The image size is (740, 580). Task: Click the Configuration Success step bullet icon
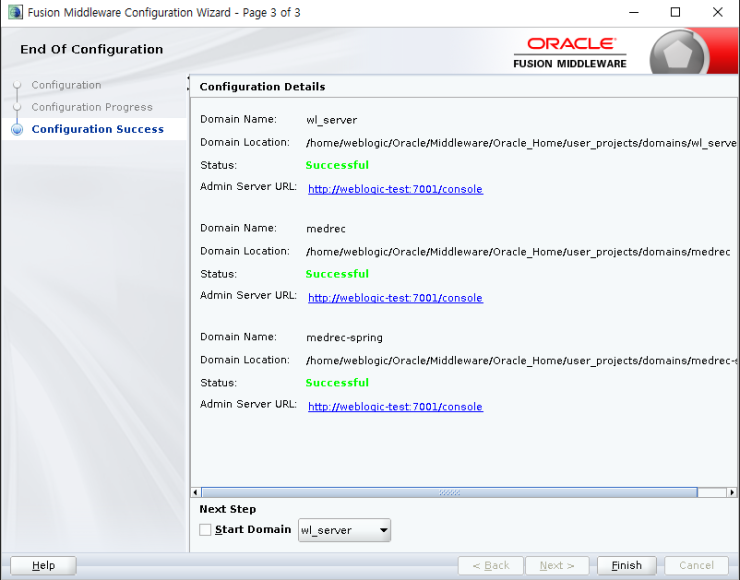pyautogui.click(x=17, y=129)
